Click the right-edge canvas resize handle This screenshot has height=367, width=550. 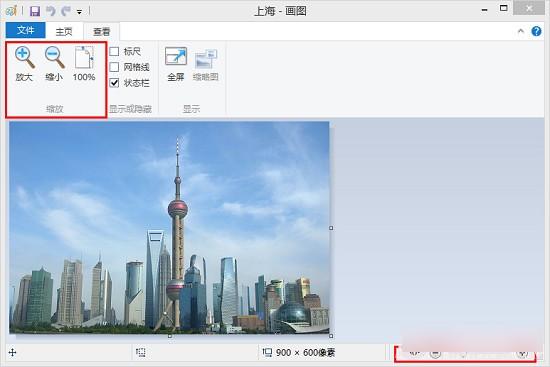coord(331,228)
